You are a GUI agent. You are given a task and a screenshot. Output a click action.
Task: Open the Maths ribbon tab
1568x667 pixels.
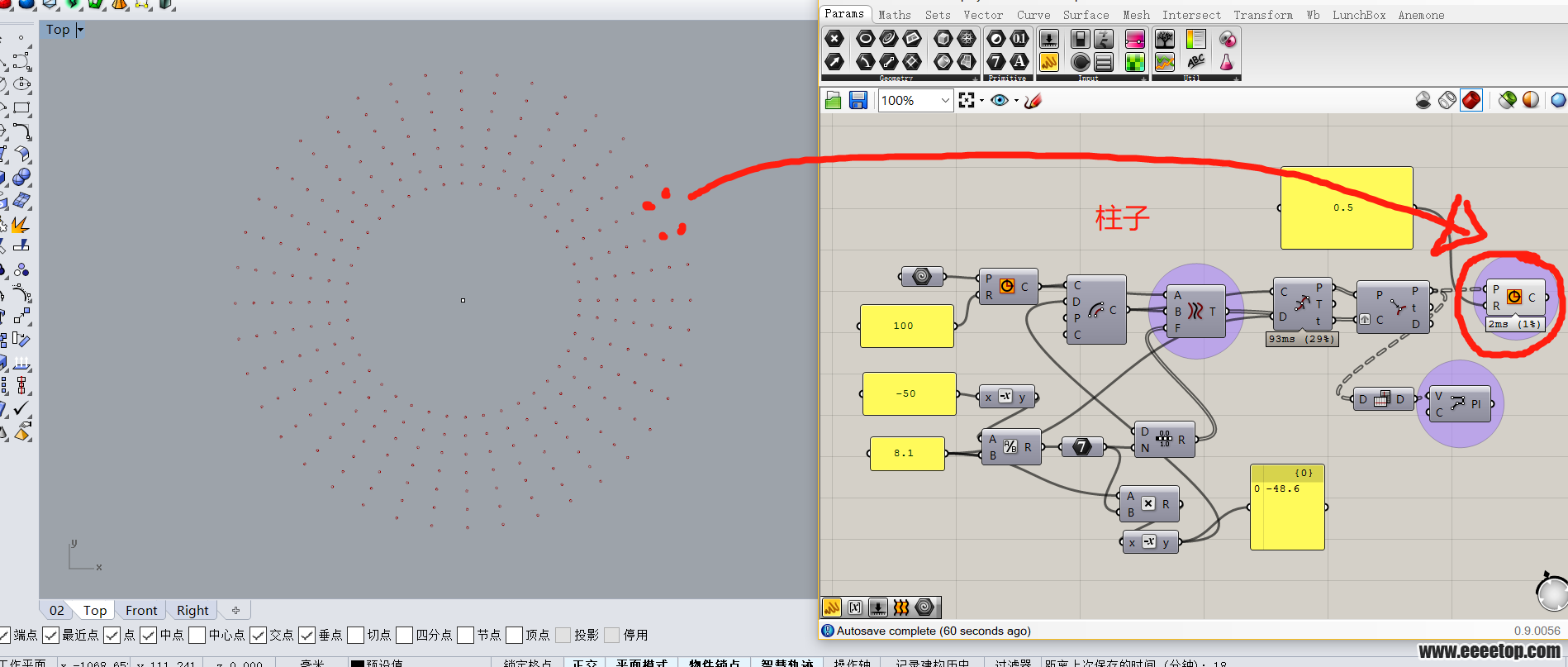(895, 15)
